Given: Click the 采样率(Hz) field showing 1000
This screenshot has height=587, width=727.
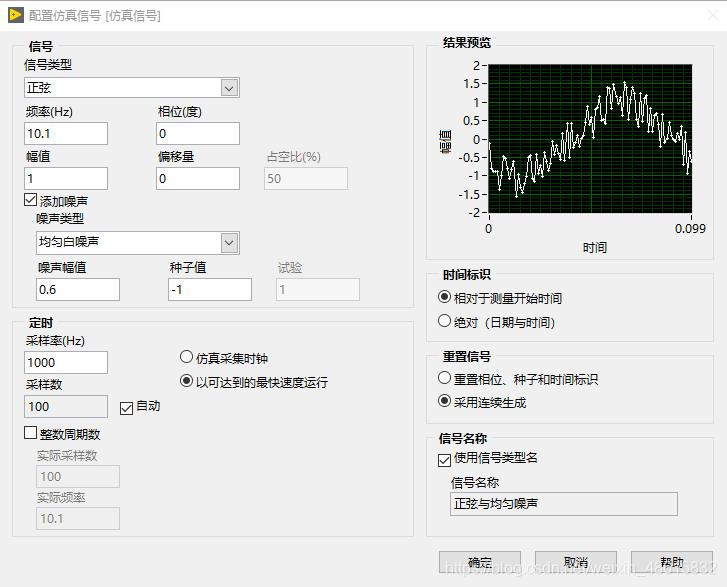Looking at the screenshot, I should point(66,362).
